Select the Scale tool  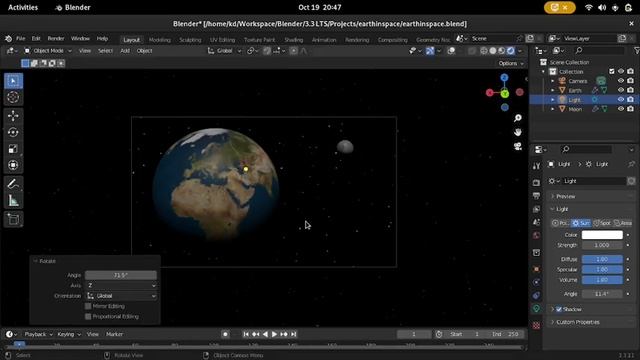coord(13,149)
